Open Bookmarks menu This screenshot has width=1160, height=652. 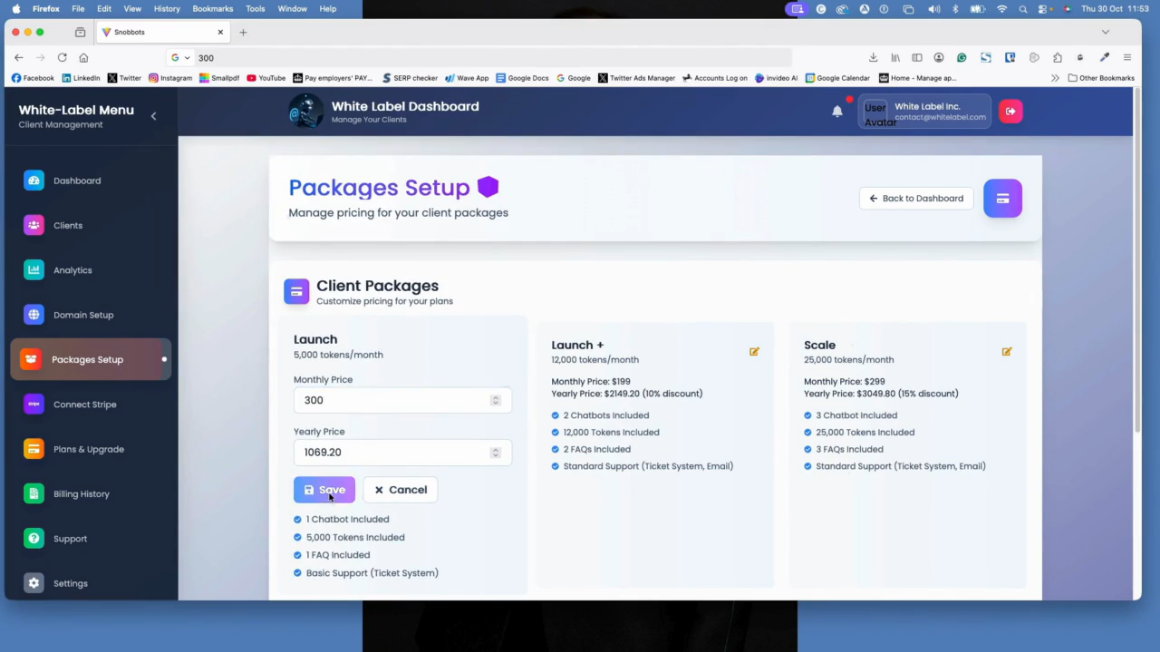click(212, 9)
